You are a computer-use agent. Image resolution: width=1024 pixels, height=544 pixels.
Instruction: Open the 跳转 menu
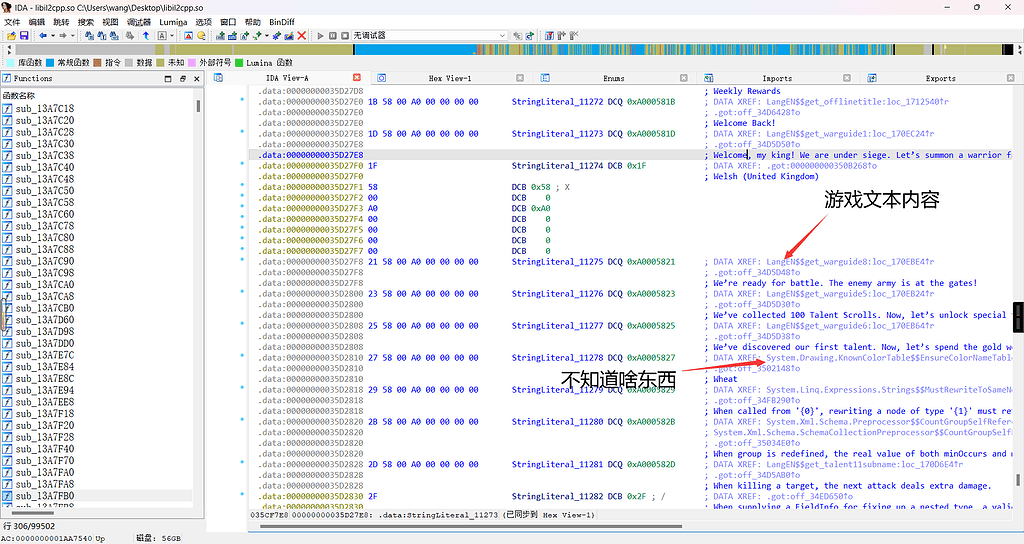click(61, 22)
